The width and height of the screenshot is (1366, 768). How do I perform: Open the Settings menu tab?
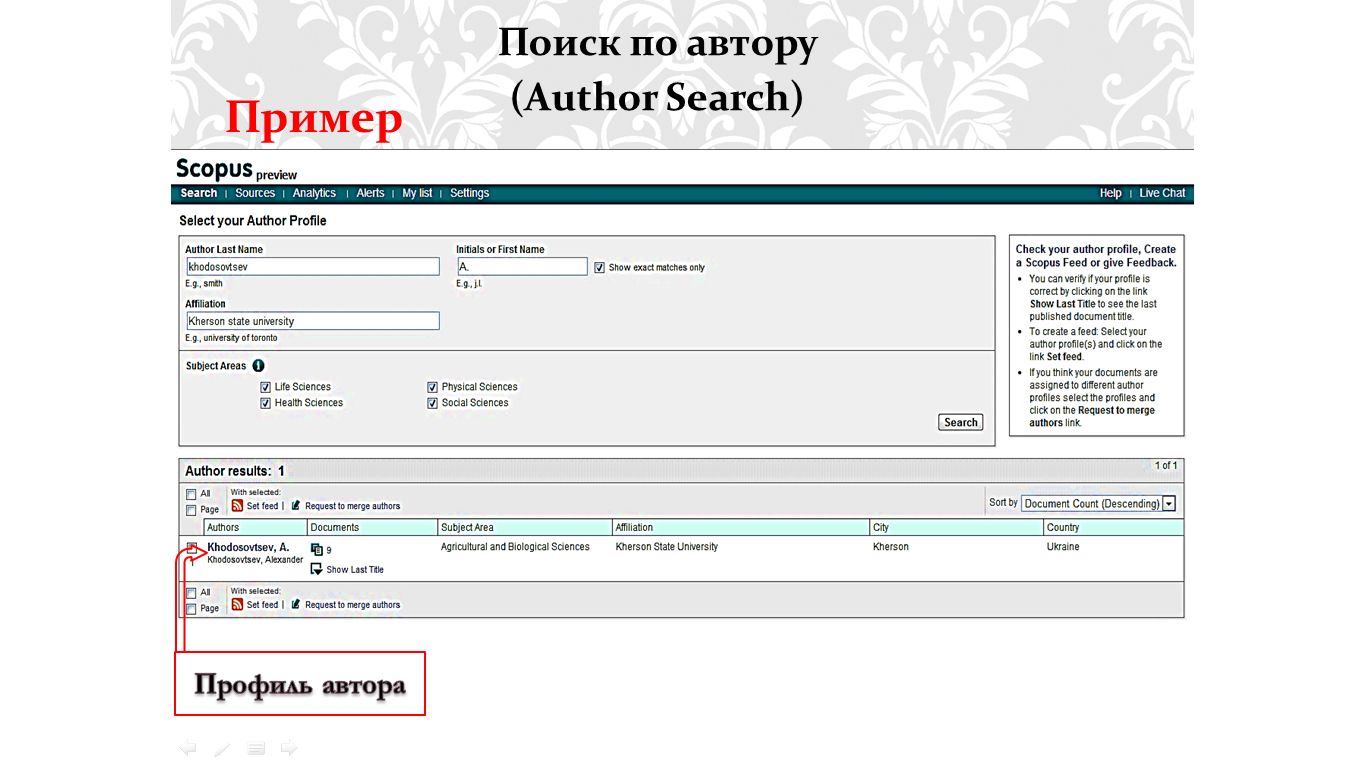(x=469, y=193)
